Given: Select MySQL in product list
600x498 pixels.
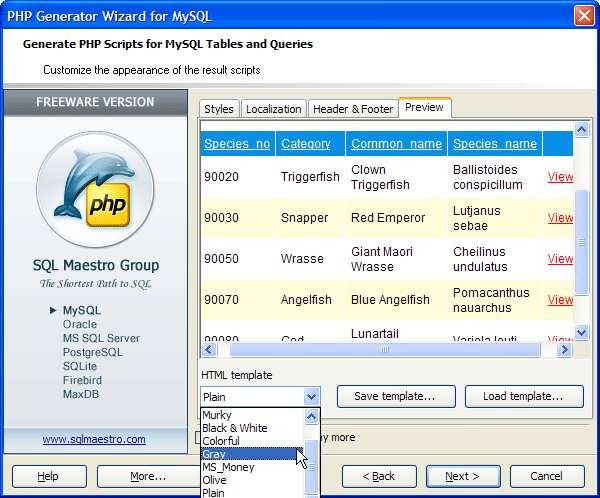Looking at the screenshot, I should pyautogui.click(x=82, y=310).
